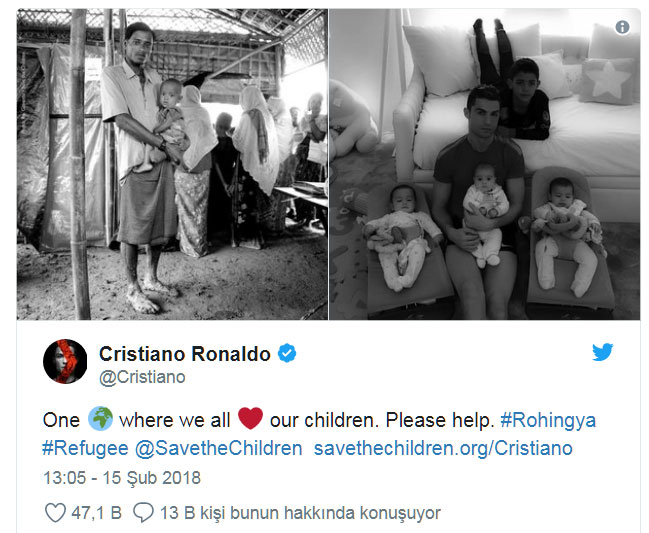
Task: Open replies via speech bubble icon
Action: (x=143, y=513)
